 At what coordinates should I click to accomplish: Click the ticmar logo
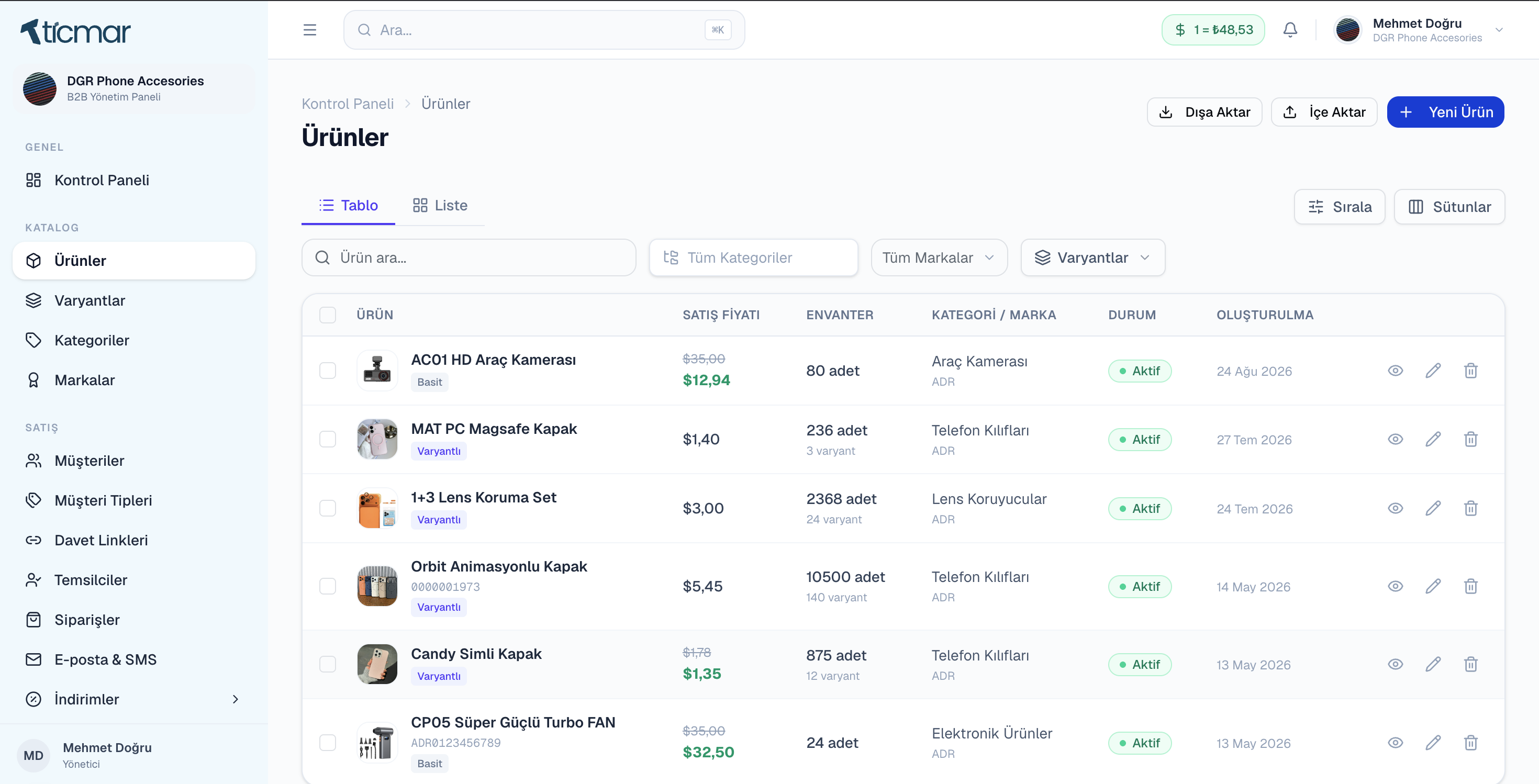click(x=75, y=31)
